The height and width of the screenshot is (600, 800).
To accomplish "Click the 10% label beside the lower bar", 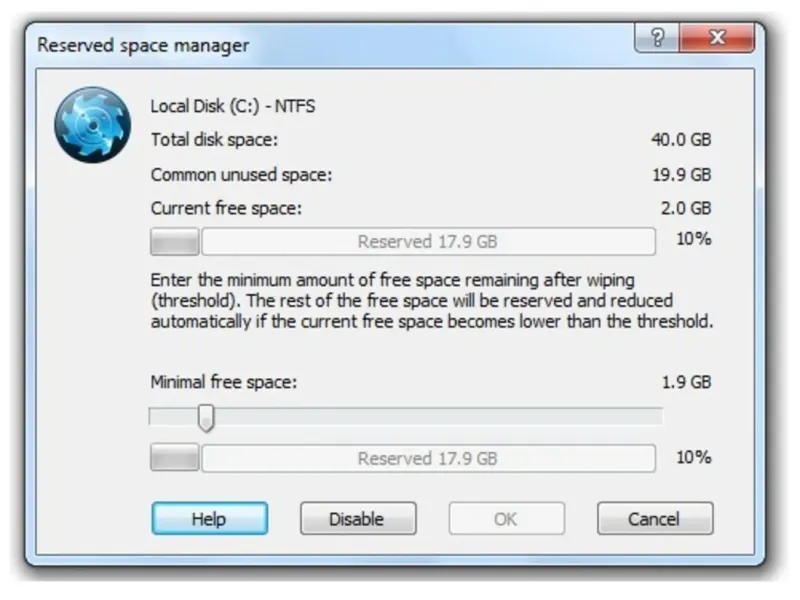I will 693,457.
